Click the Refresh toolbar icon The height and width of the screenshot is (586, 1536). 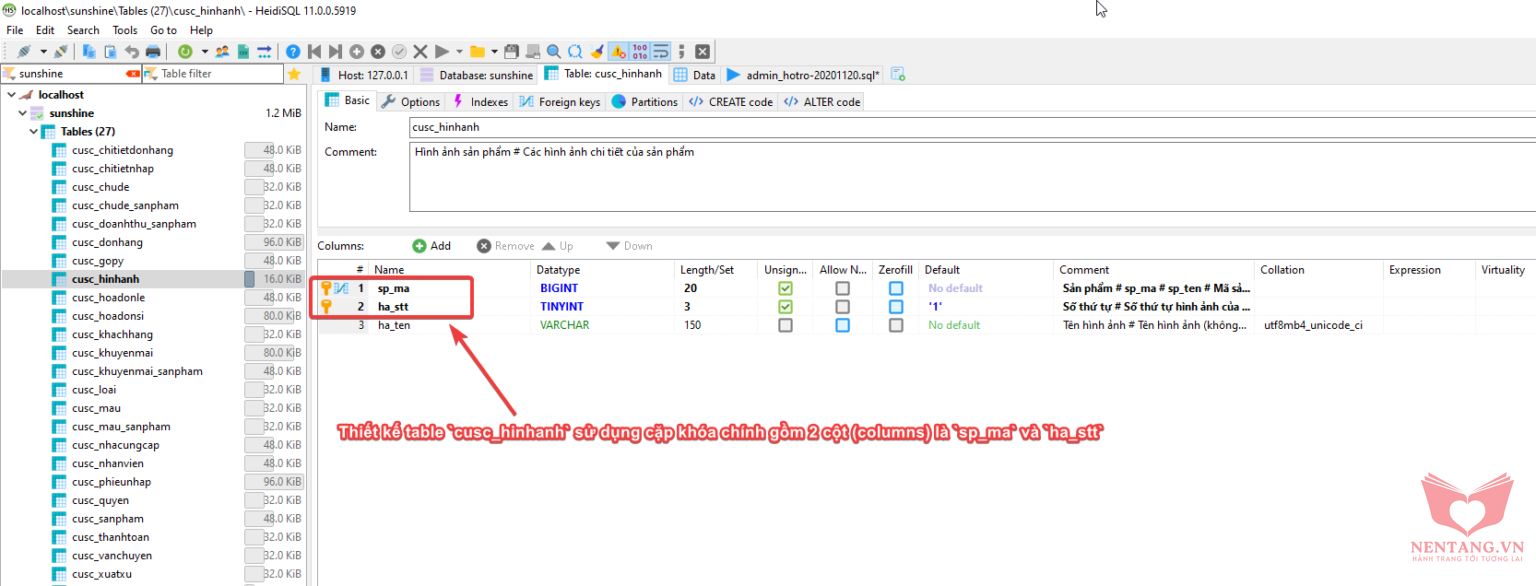pos(185,51)
